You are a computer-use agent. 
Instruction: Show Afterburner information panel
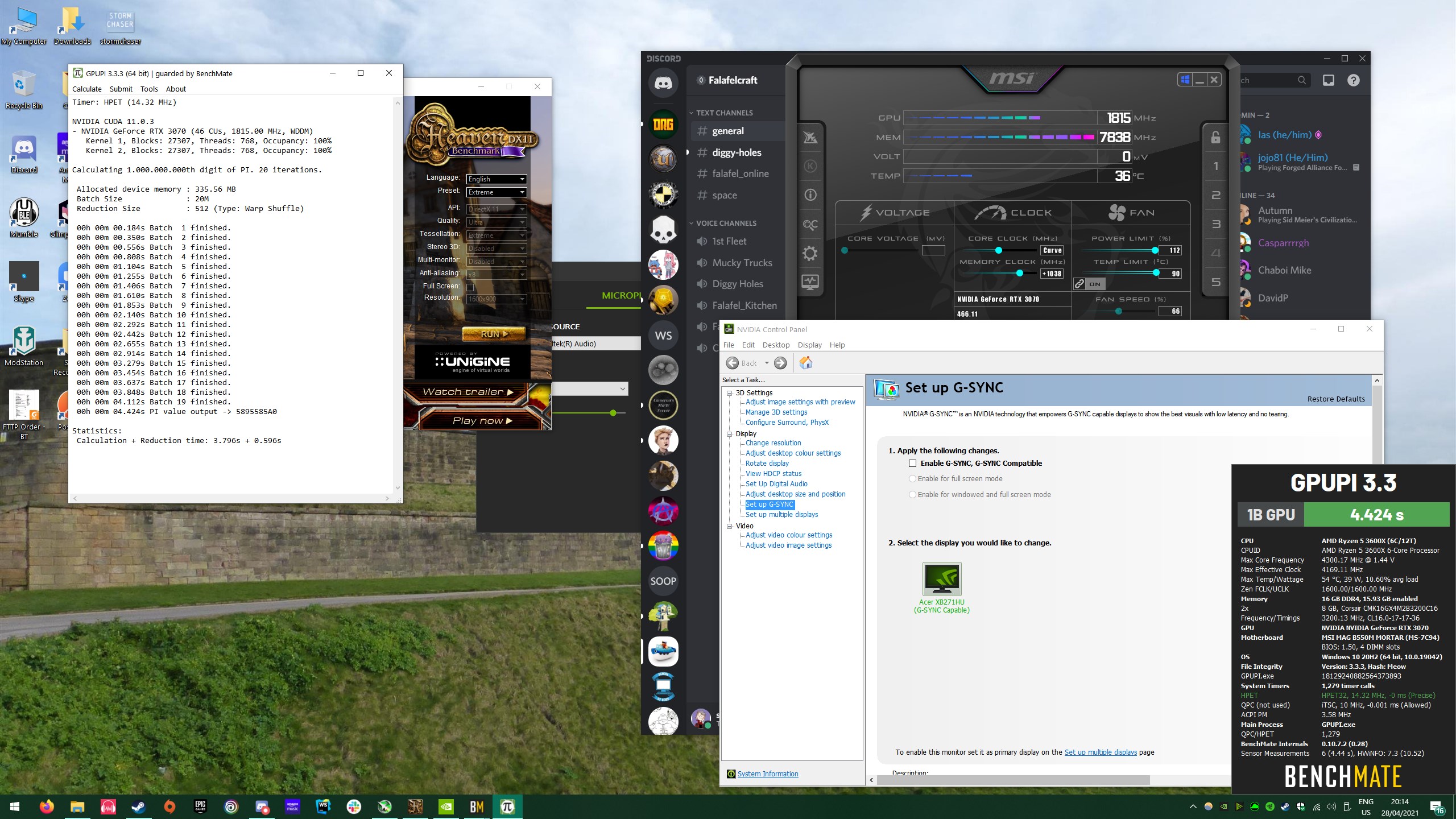click(x=810, y=195)
